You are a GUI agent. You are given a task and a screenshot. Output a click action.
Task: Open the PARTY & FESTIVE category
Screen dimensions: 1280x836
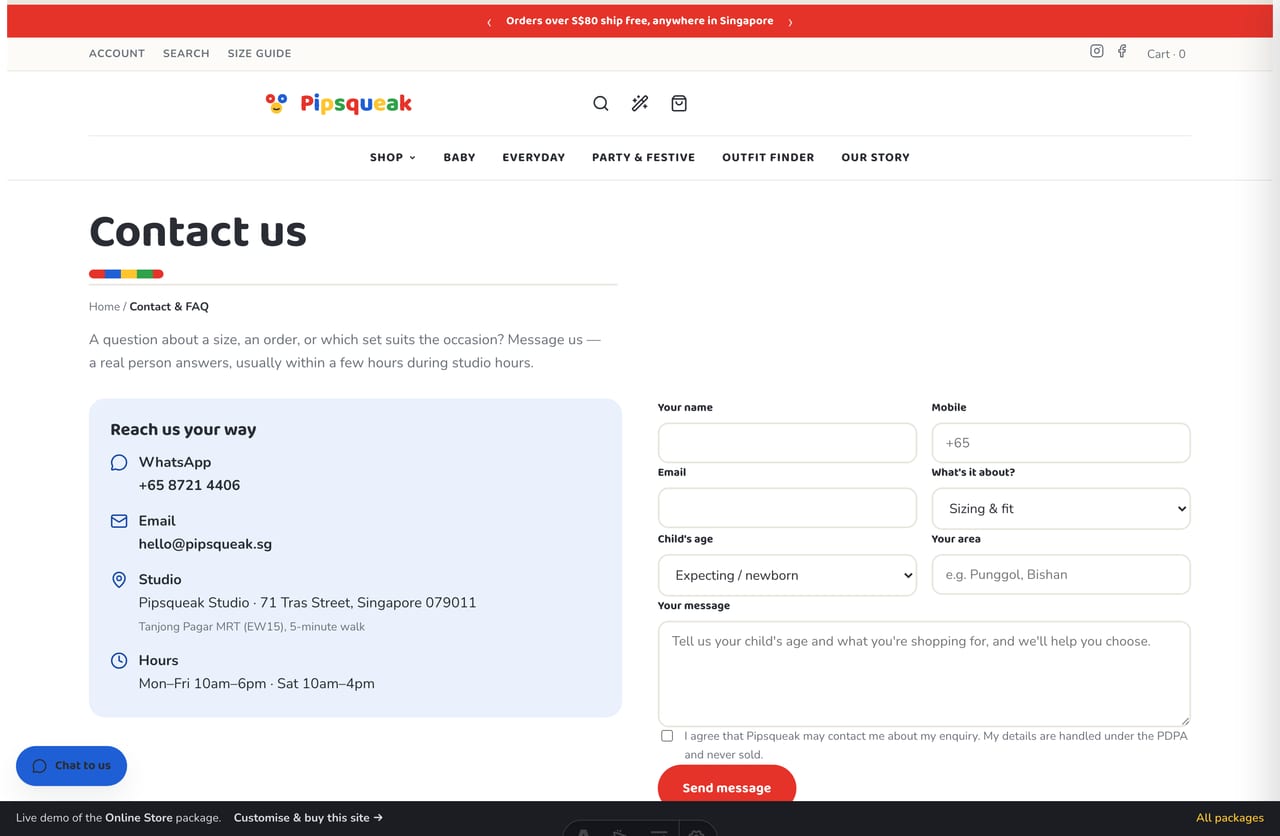click(x=643, y=157)
